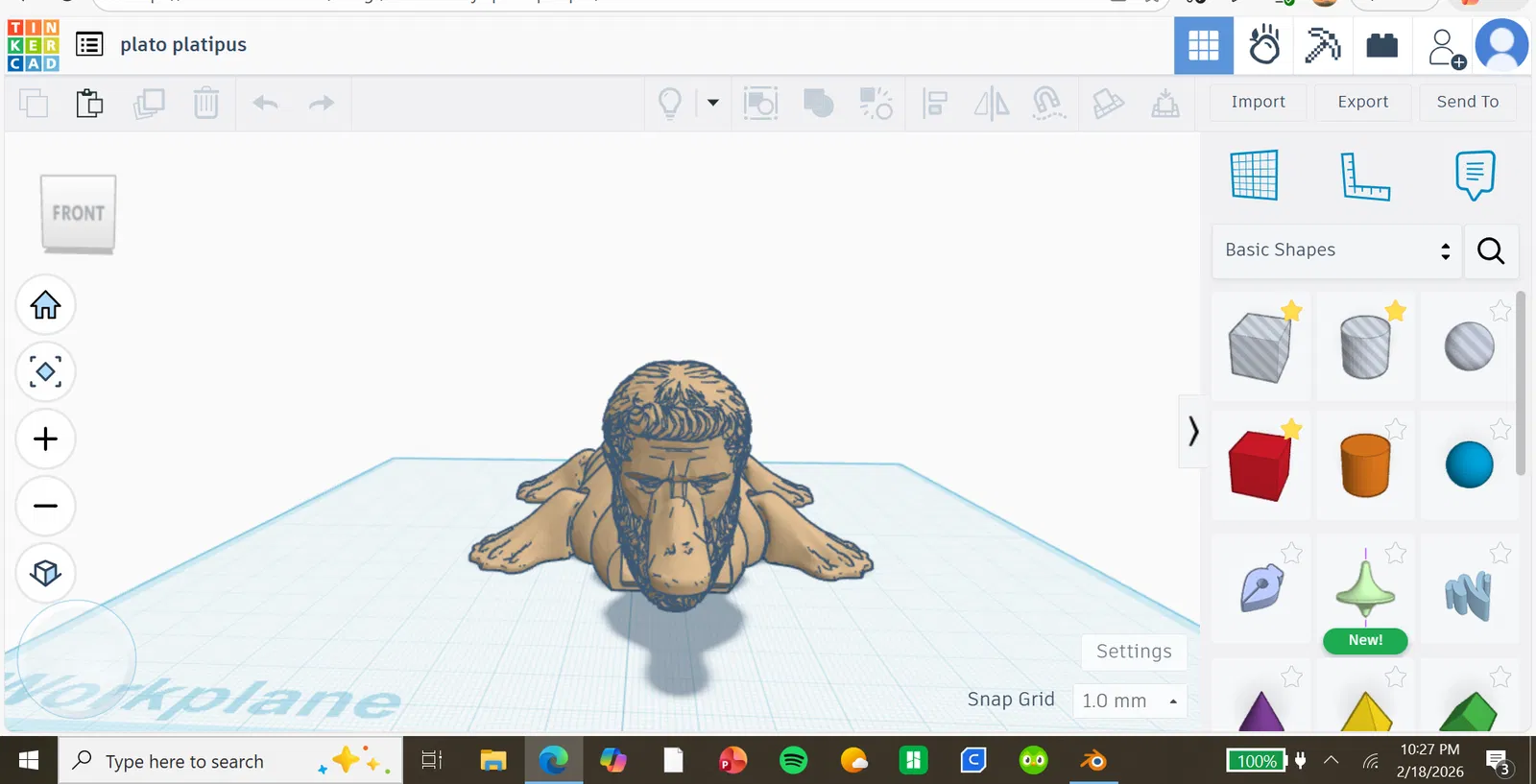Image resolution: width=1536 pixels, height=784 pixels.
Task: Open Sim Lab with the apple icon
Action: [1263, 45]
